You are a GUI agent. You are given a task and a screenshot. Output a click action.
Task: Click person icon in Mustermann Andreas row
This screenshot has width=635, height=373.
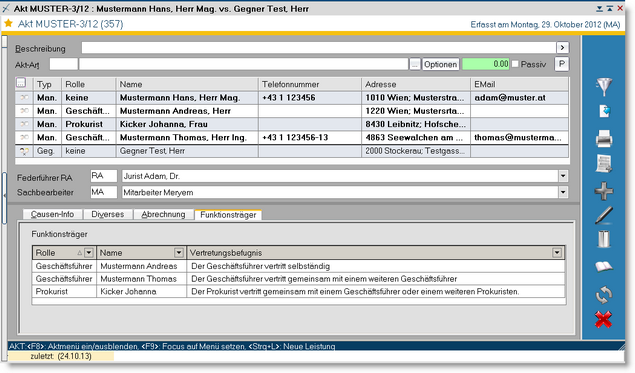[x=24, y=111]
